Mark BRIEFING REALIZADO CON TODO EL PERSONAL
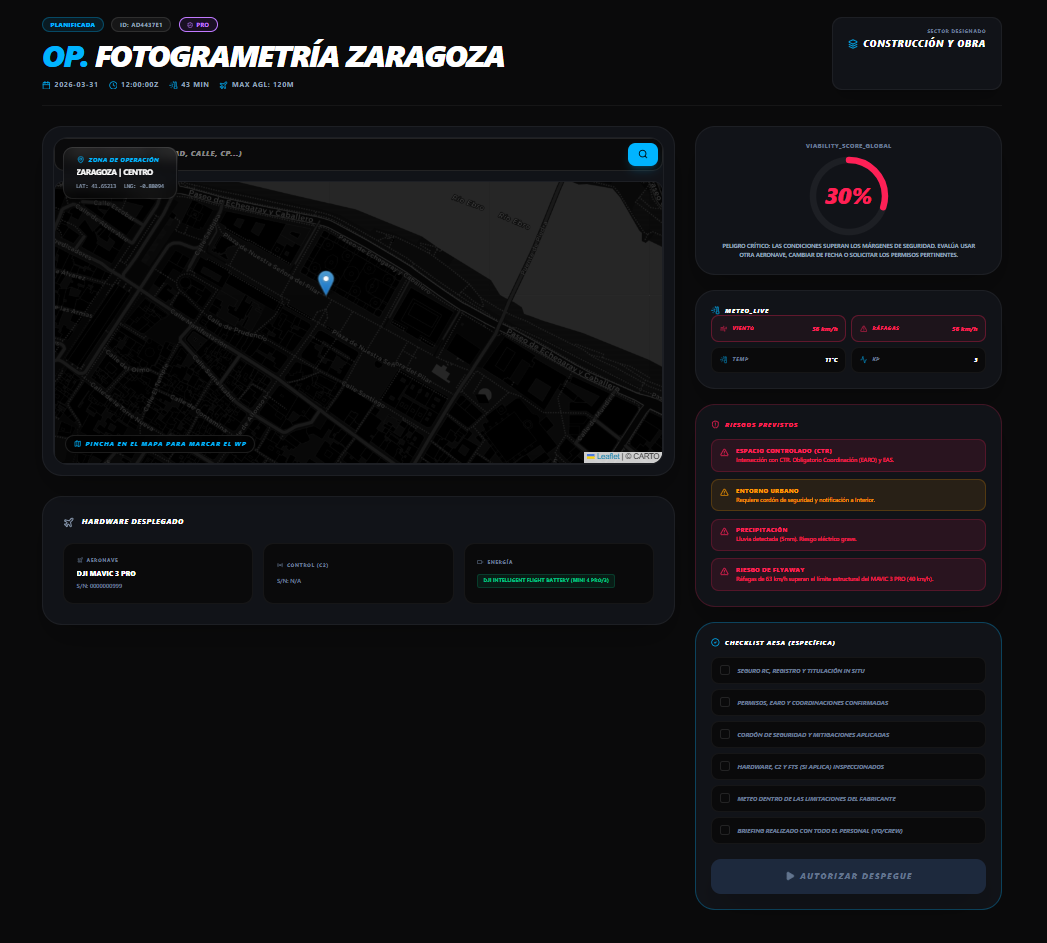Image resolution: width=1047 pixels, height=943 pixels. pos(724,830)
